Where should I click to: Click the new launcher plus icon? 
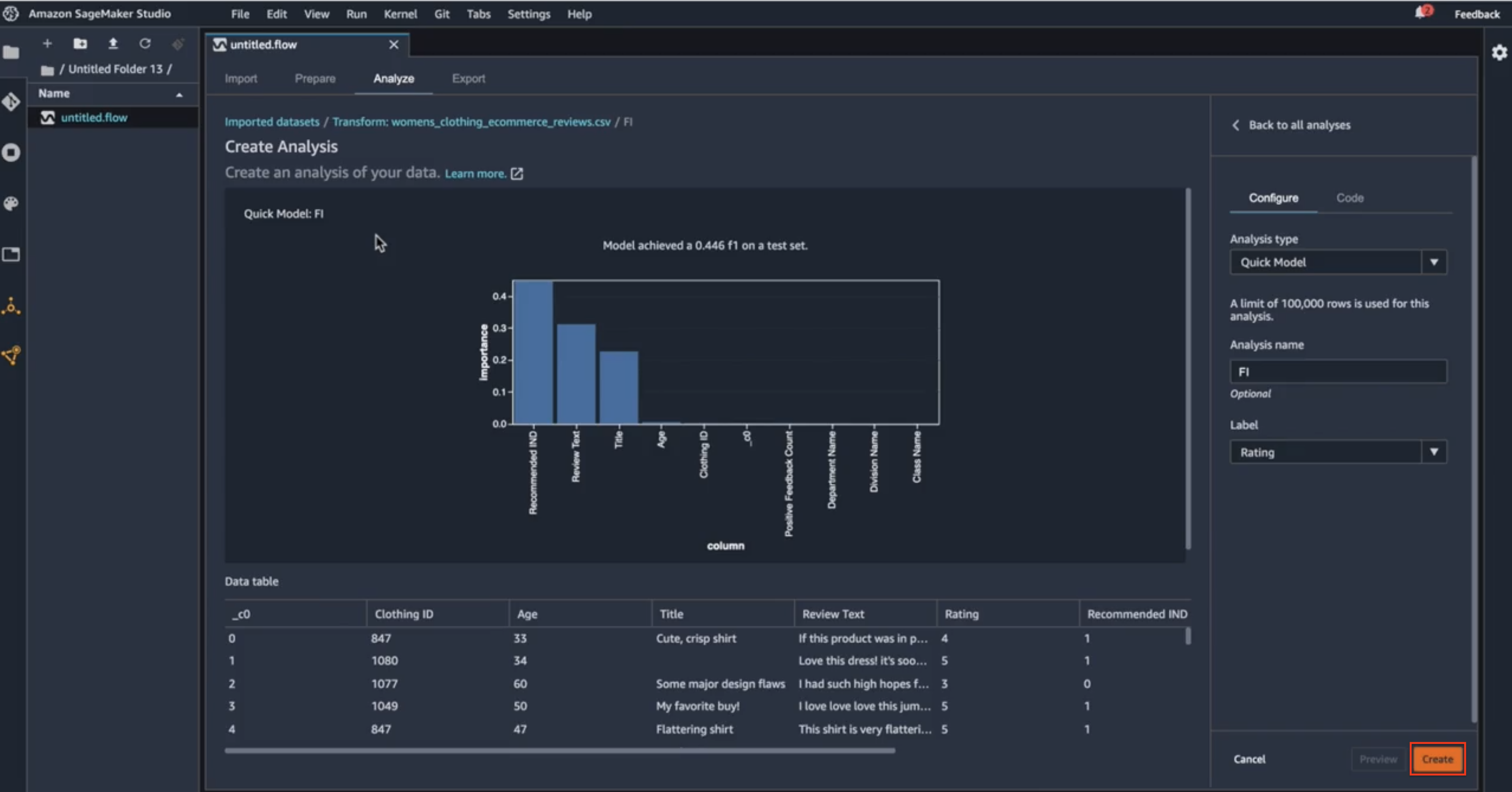click(x=47, y=43)
